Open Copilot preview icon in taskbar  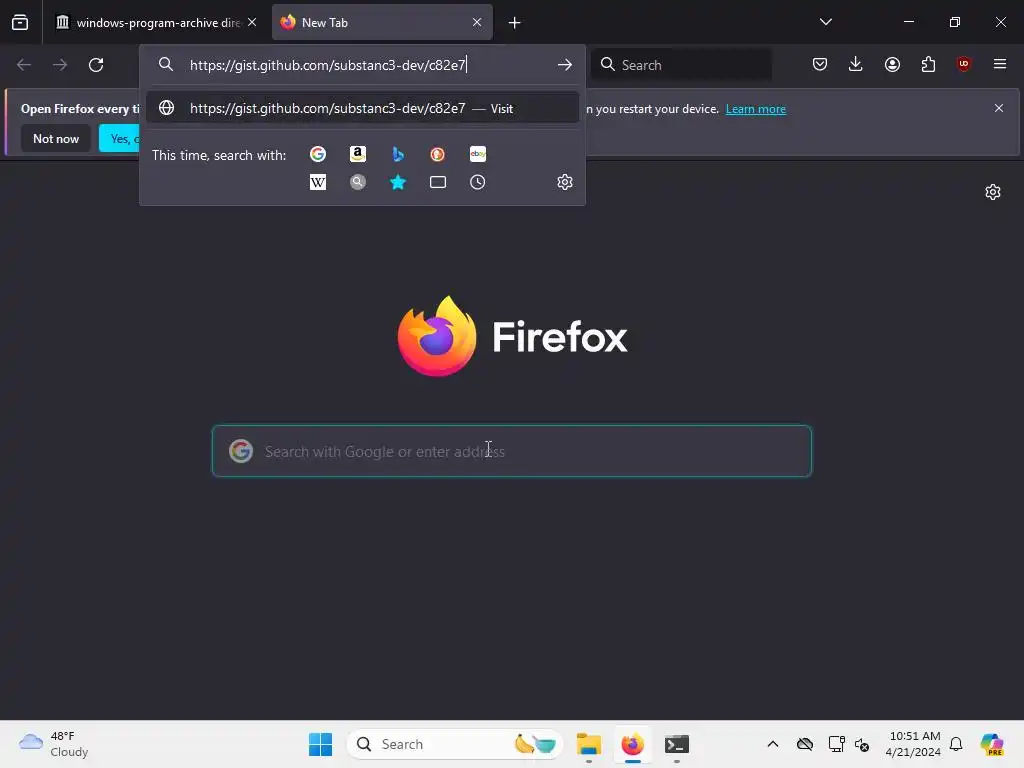[992, 744]
